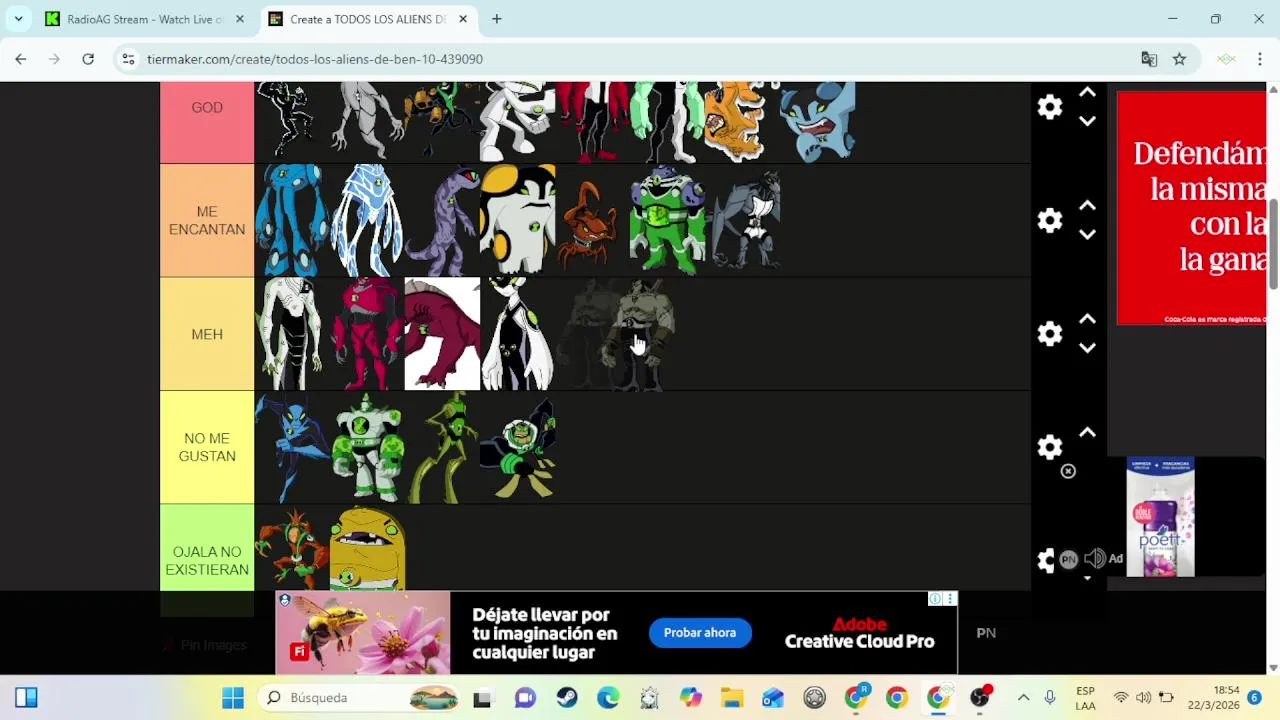Viewport: 1280px width, 720px height.
Task: Open the Adobe ad info icon
Action: (935, 599)
